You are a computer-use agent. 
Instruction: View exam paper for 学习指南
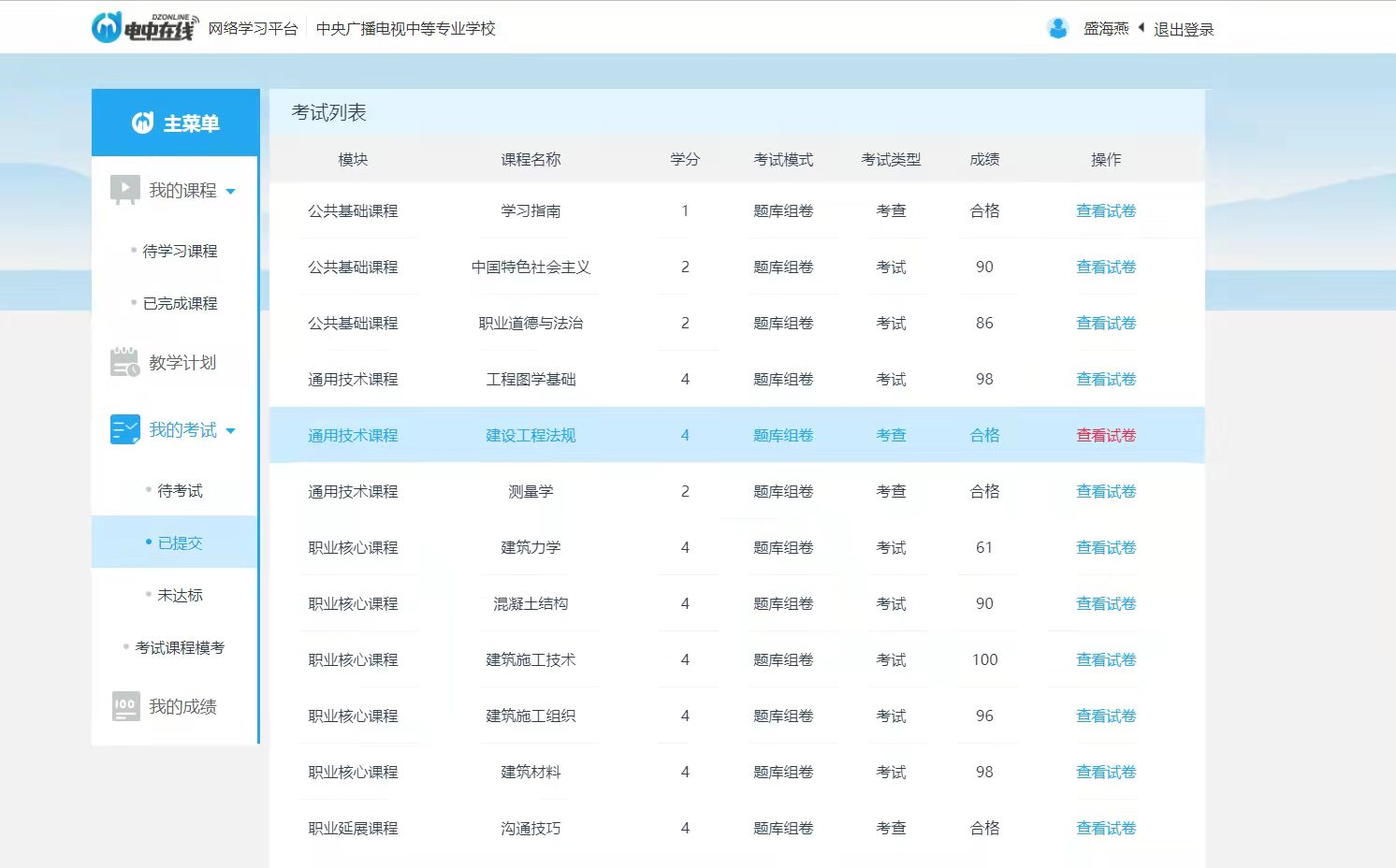[x=1106, y=210]
